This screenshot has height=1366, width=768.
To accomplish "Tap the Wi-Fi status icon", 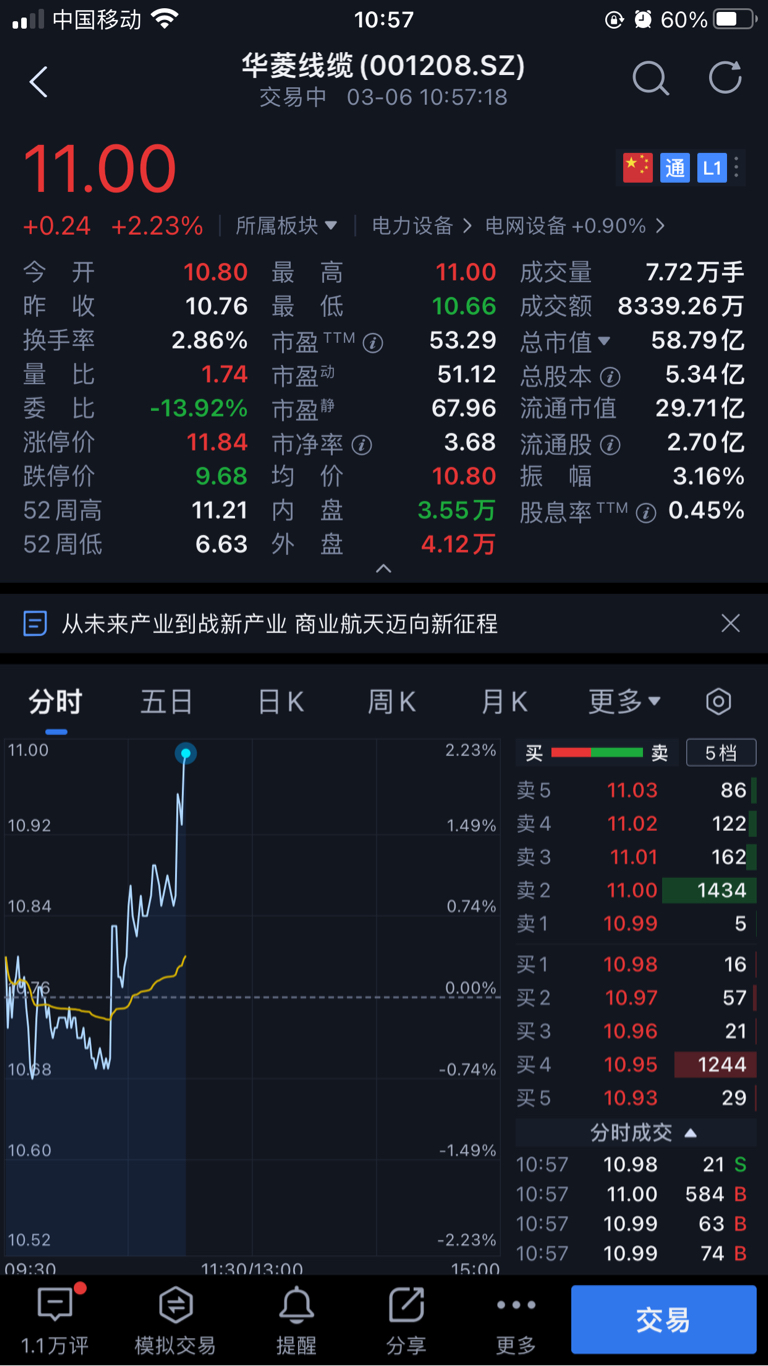I will coord(165,18).
